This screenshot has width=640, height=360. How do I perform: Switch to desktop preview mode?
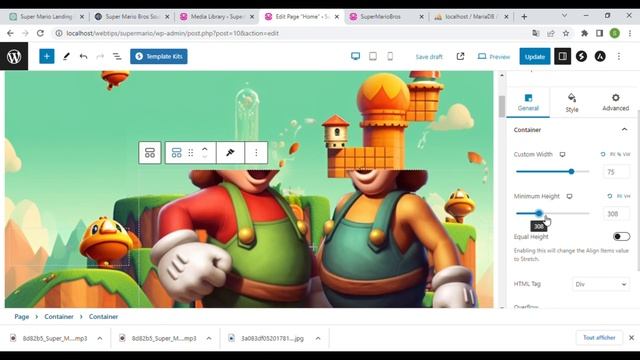point(356,56)
